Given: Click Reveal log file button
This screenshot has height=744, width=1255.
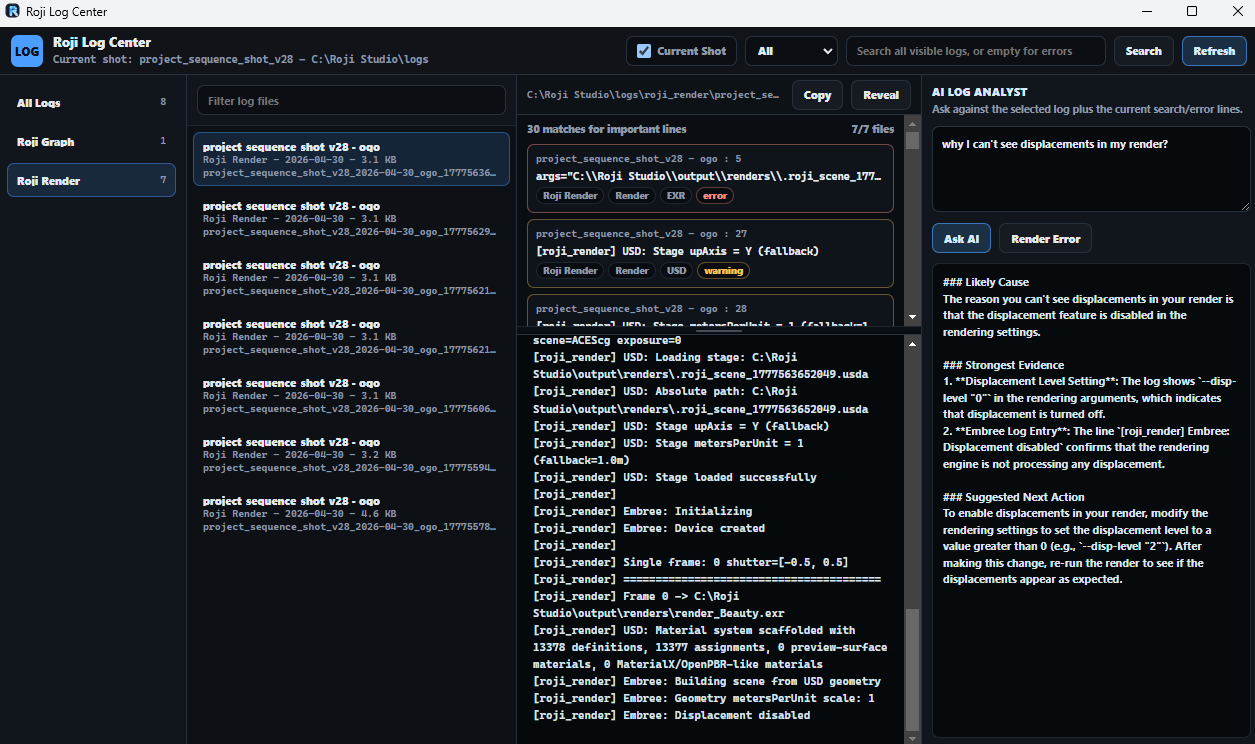Looking at the screenshot, I should (881, 95).
